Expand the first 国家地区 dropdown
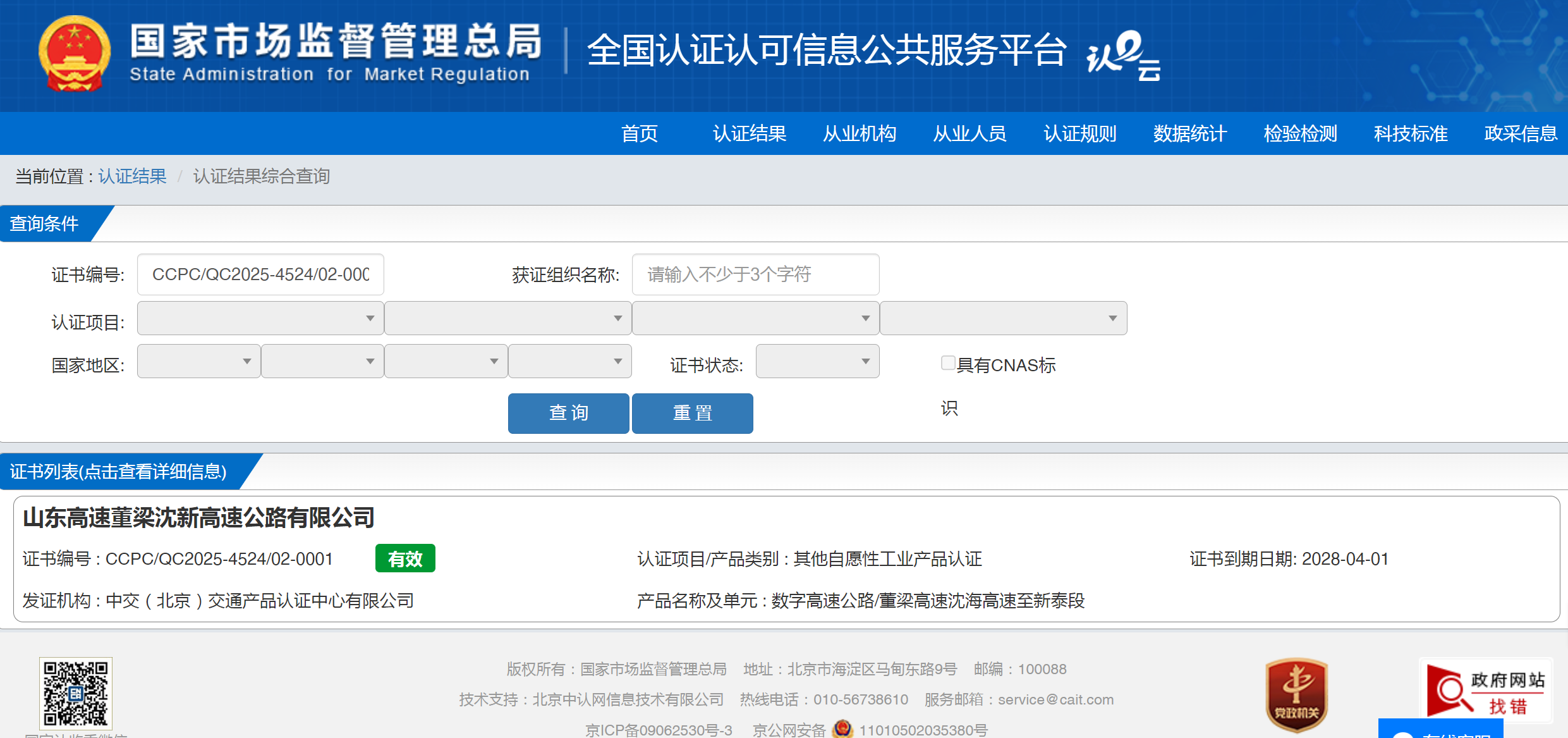The image size is (1568, 738). (x=198, y=361)
